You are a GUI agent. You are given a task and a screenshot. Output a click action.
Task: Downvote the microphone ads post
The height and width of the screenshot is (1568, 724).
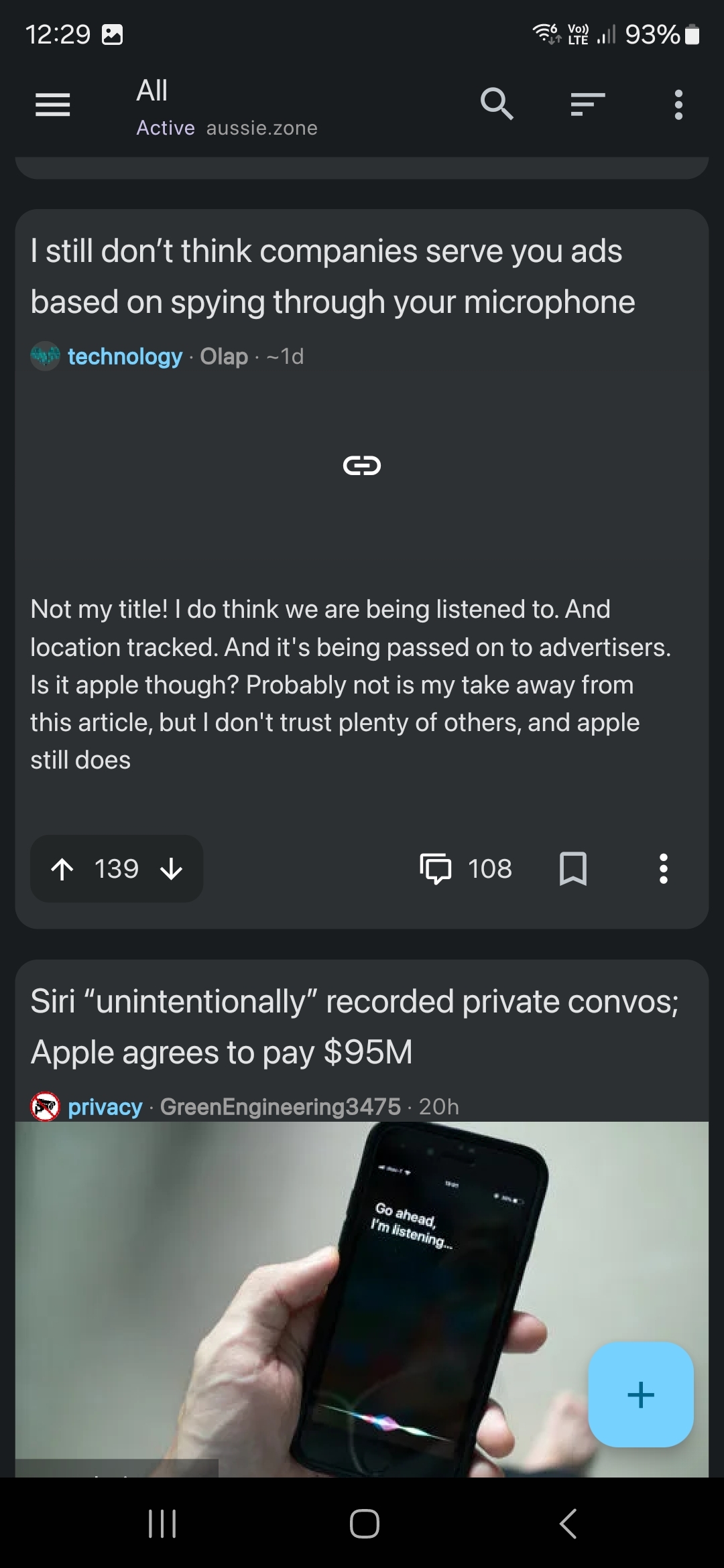172,869
